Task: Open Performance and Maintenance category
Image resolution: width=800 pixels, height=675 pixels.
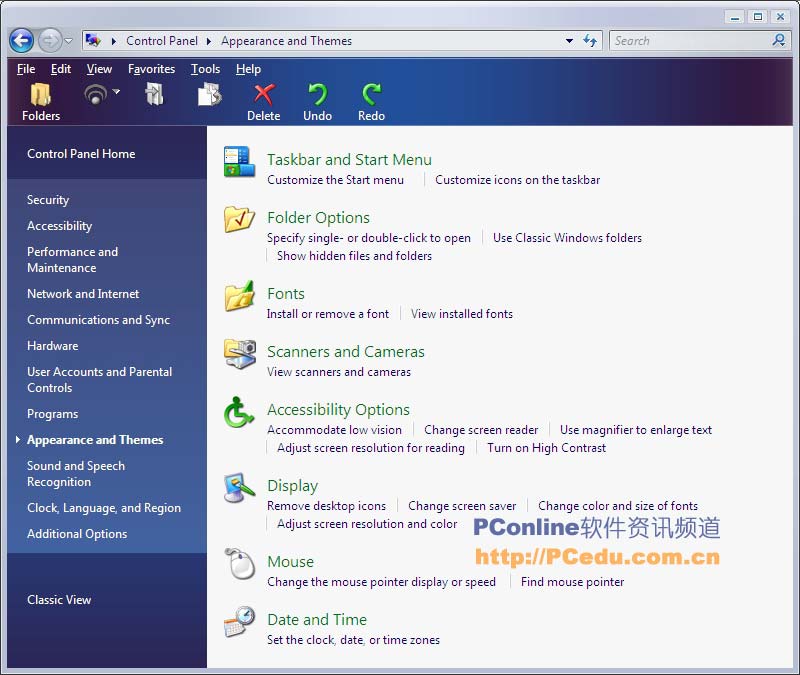Action: point(72,260)
